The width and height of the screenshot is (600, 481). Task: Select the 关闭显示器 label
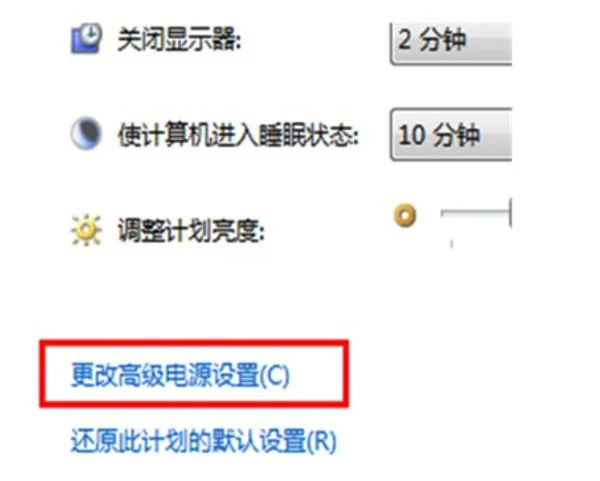click(x=179, y=39)
